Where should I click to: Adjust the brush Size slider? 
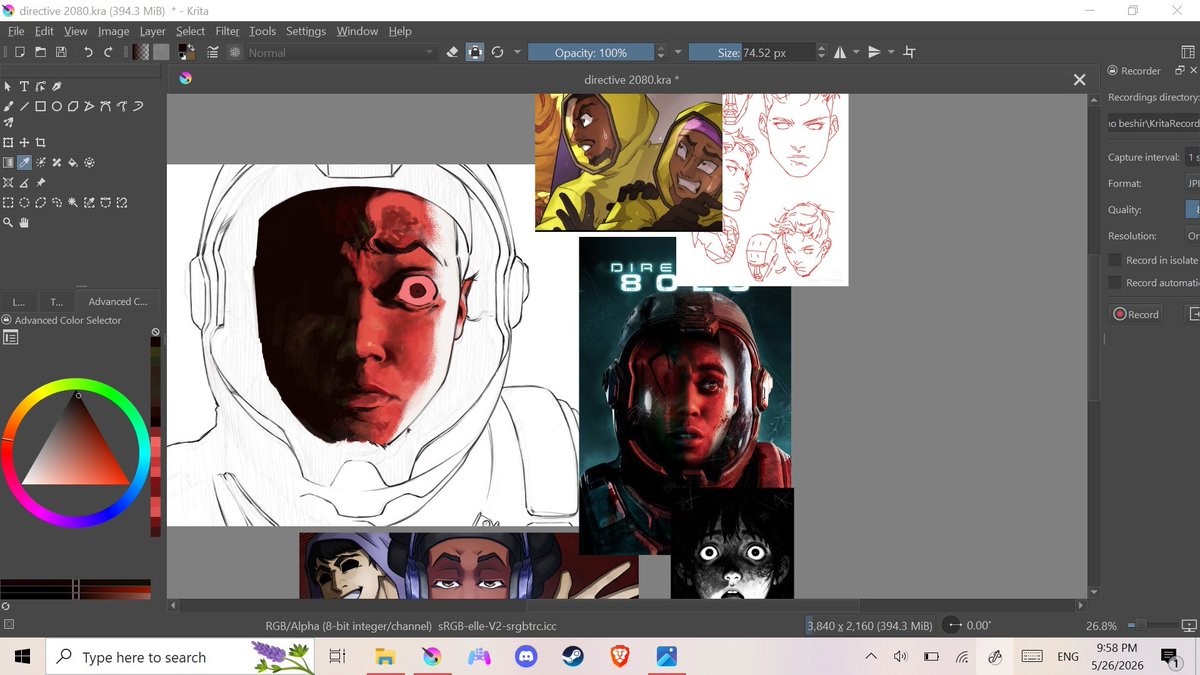coord(752,52)
